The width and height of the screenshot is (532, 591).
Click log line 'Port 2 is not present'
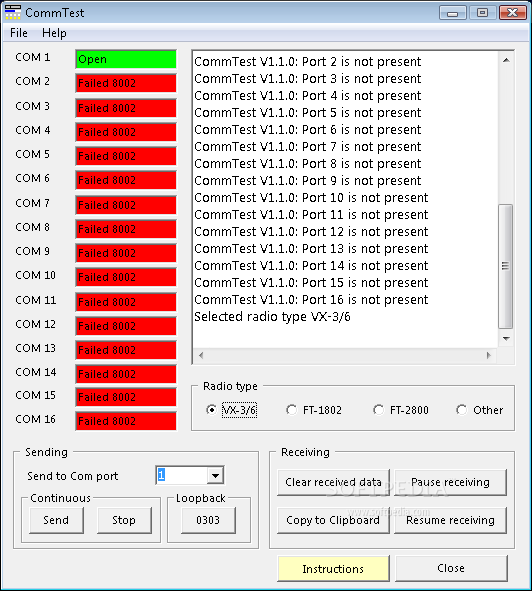tap(308, 61)
